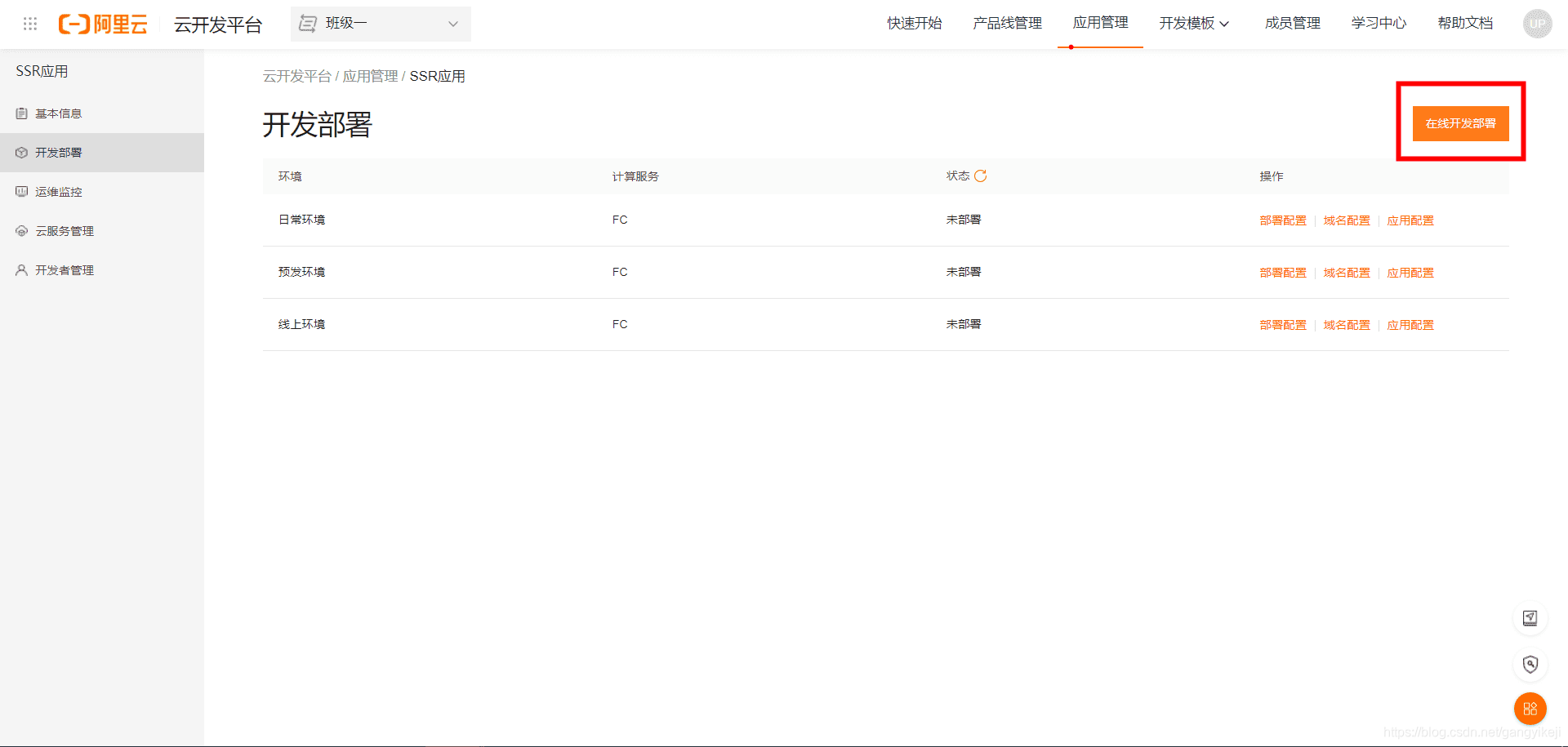Open 应用配置 for 预发环境

[1410, 273]
